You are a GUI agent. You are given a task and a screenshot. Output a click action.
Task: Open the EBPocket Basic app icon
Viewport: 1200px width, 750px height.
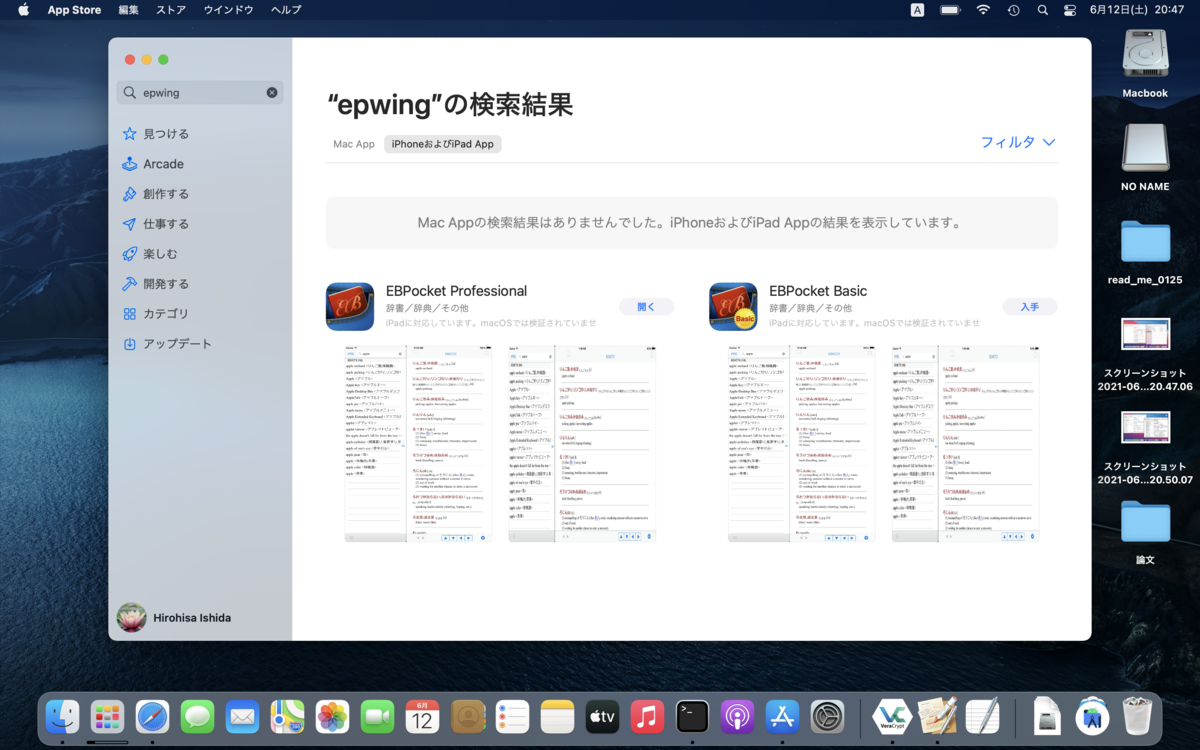point(733,306)
